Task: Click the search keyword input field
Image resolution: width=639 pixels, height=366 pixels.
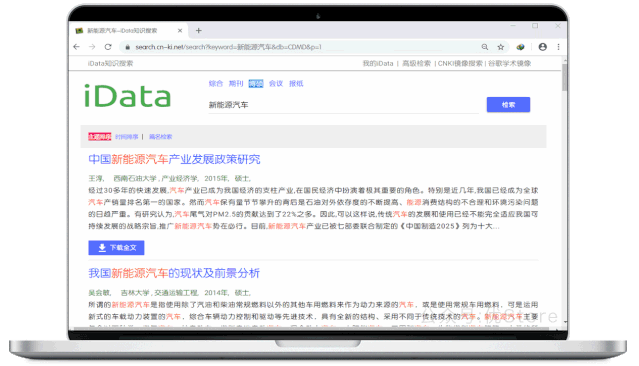Action: coord(343,105)
